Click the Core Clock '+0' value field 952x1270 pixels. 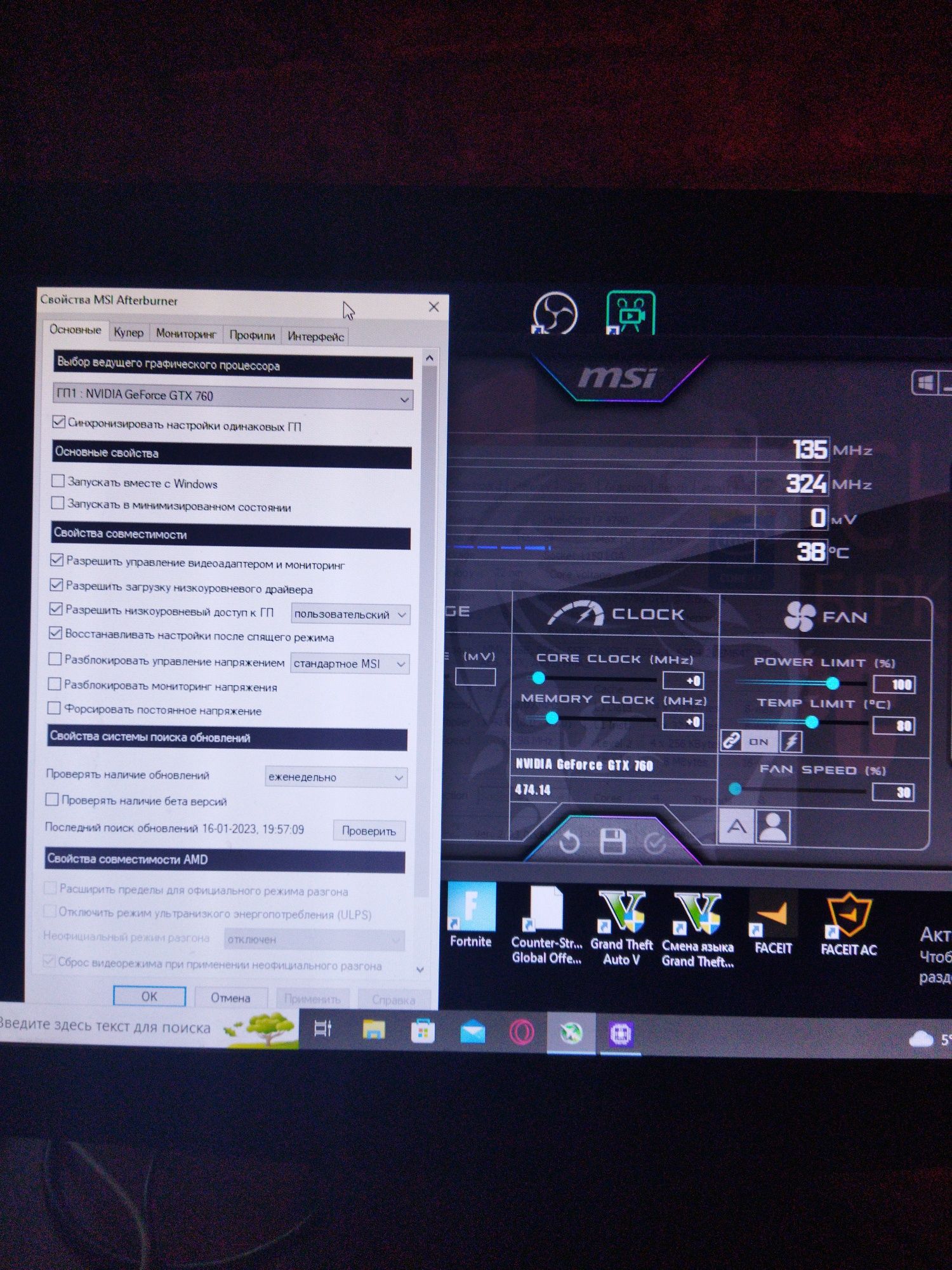683,681
